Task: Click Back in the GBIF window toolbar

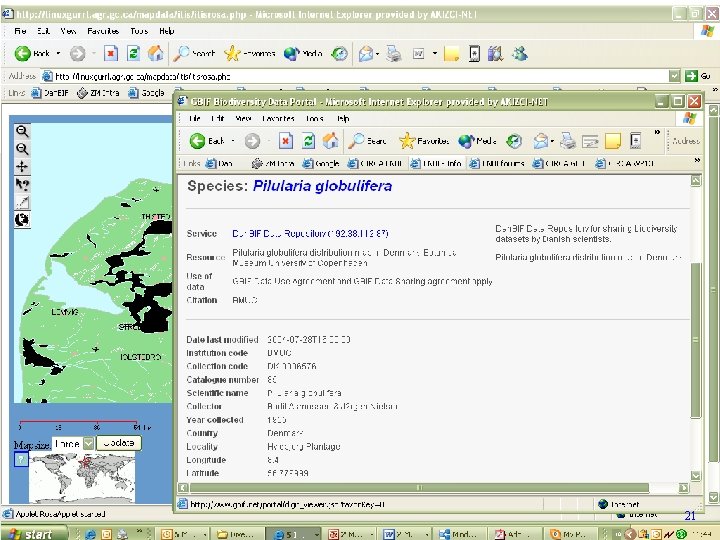Action: point(207,141)
